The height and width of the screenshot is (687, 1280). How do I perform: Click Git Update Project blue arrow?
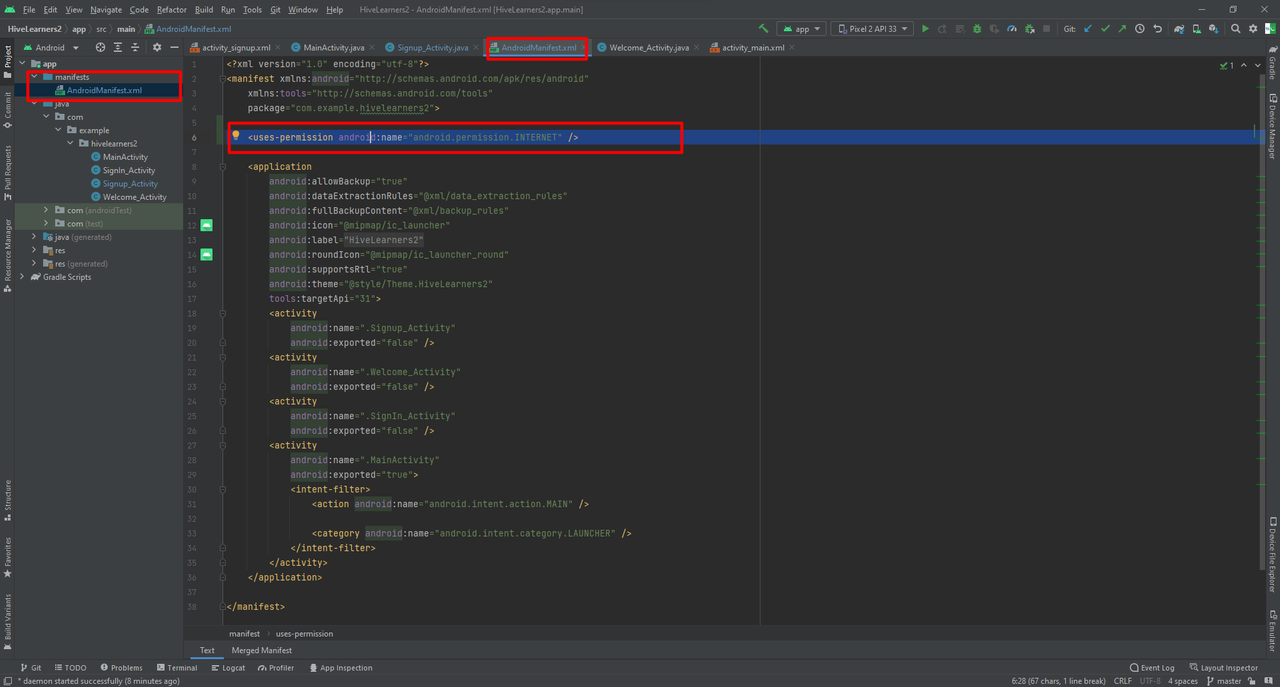(1088, 29)
